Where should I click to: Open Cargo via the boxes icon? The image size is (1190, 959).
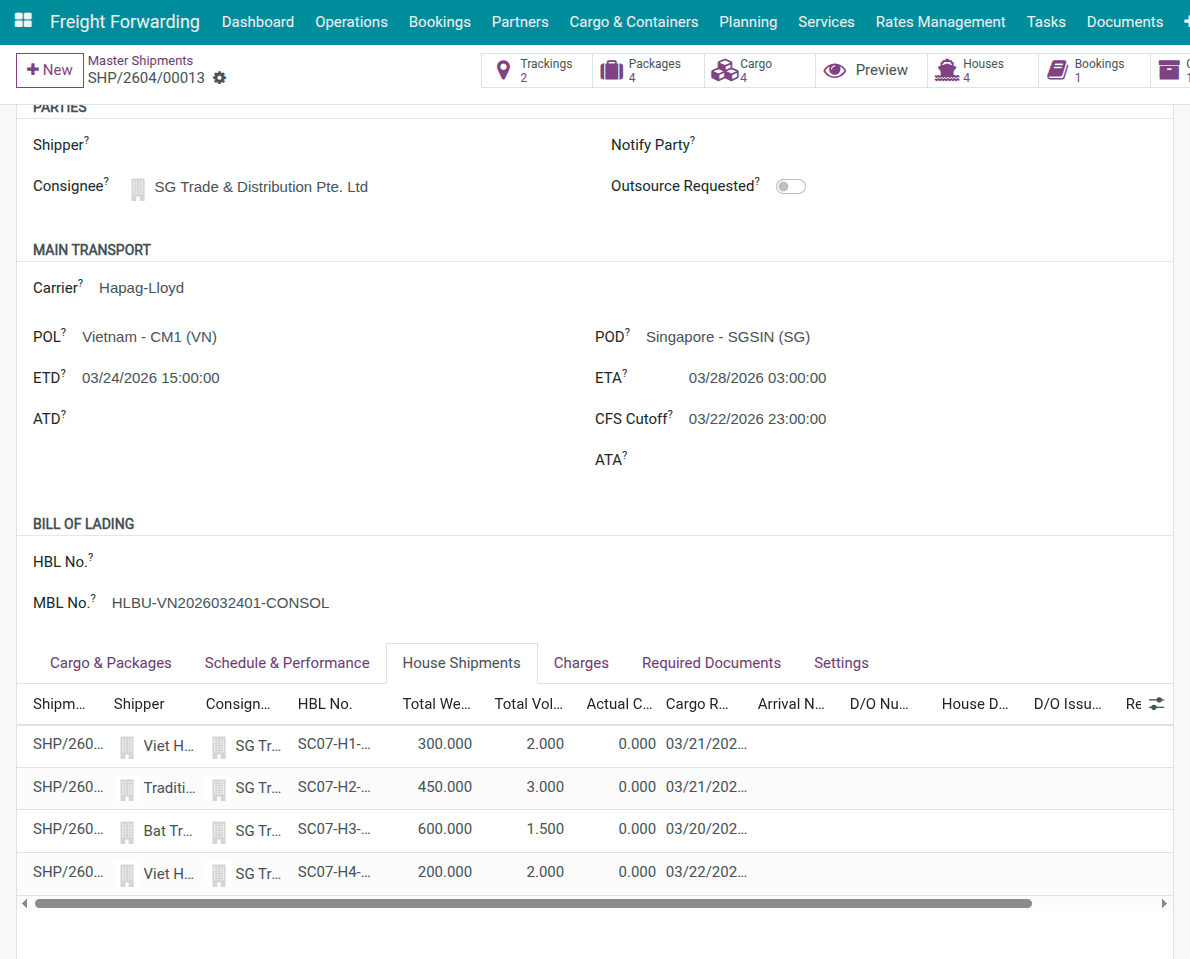[x=723, y=70]
